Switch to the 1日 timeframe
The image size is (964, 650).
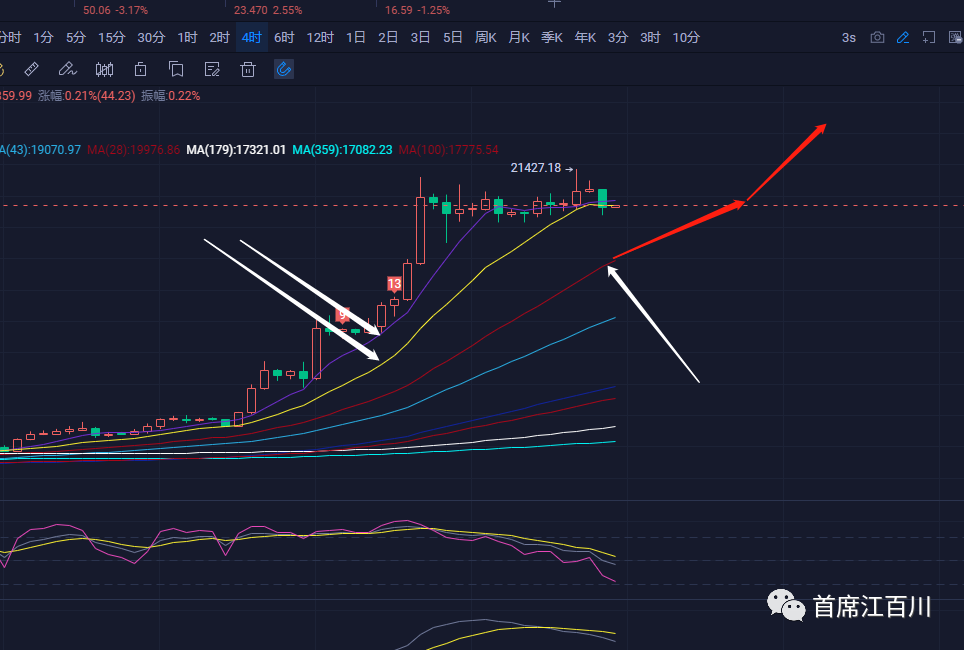pyautogui.click(x=355, y=38)
